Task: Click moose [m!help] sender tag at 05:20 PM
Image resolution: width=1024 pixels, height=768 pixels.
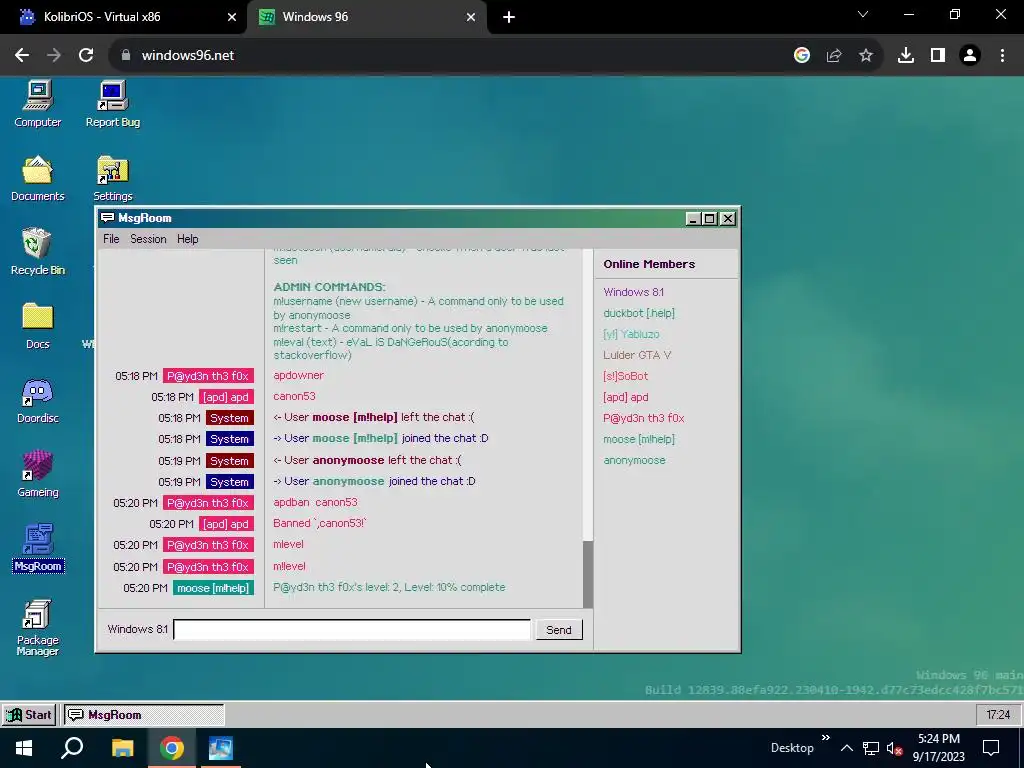Action: pos(214,588)
